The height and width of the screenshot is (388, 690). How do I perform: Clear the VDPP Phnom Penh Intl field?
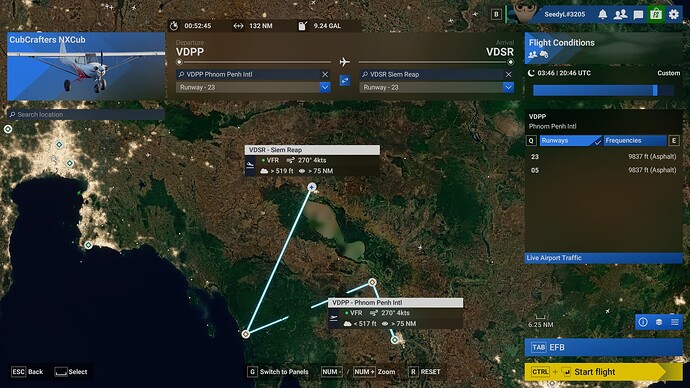[x=325, y=74]
